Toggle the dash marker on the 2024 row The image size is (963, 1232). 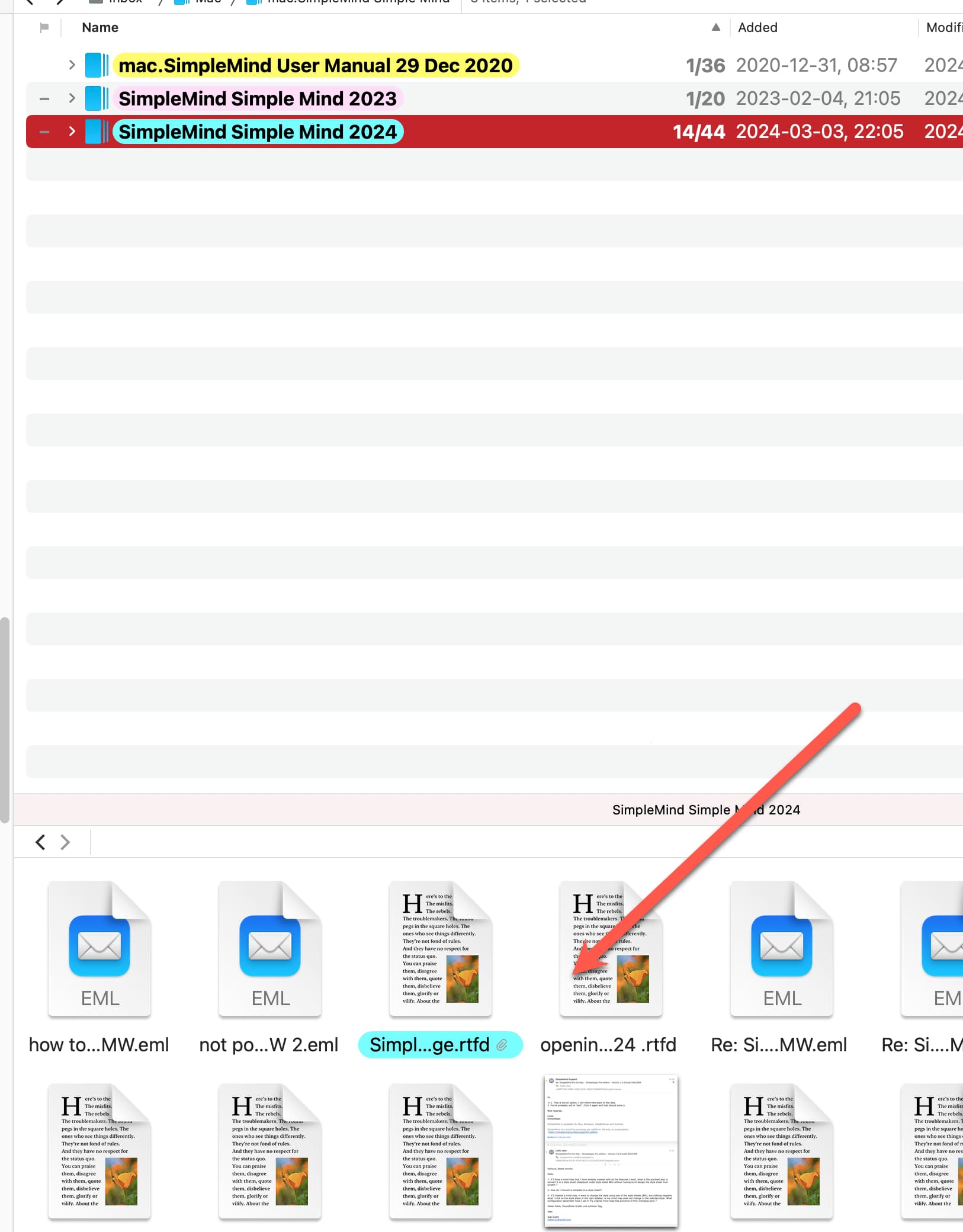coord(44,131)
